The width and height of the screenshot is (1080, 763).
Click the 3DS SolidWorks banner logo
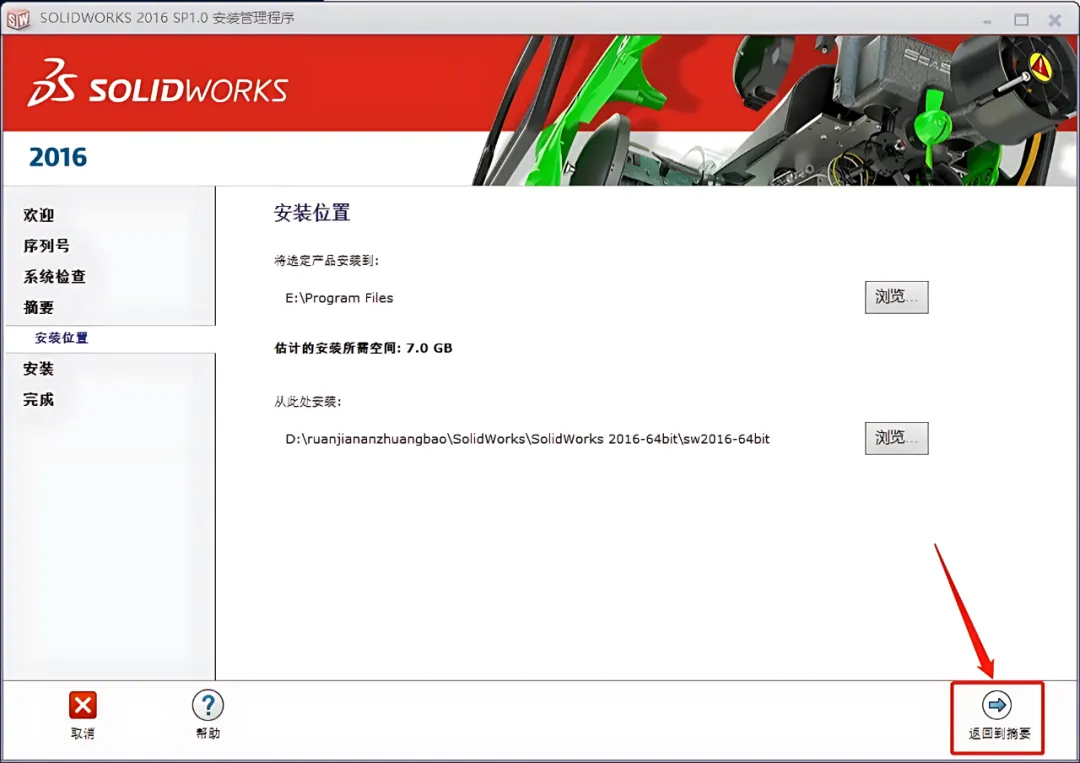click(x=158, y=83)
